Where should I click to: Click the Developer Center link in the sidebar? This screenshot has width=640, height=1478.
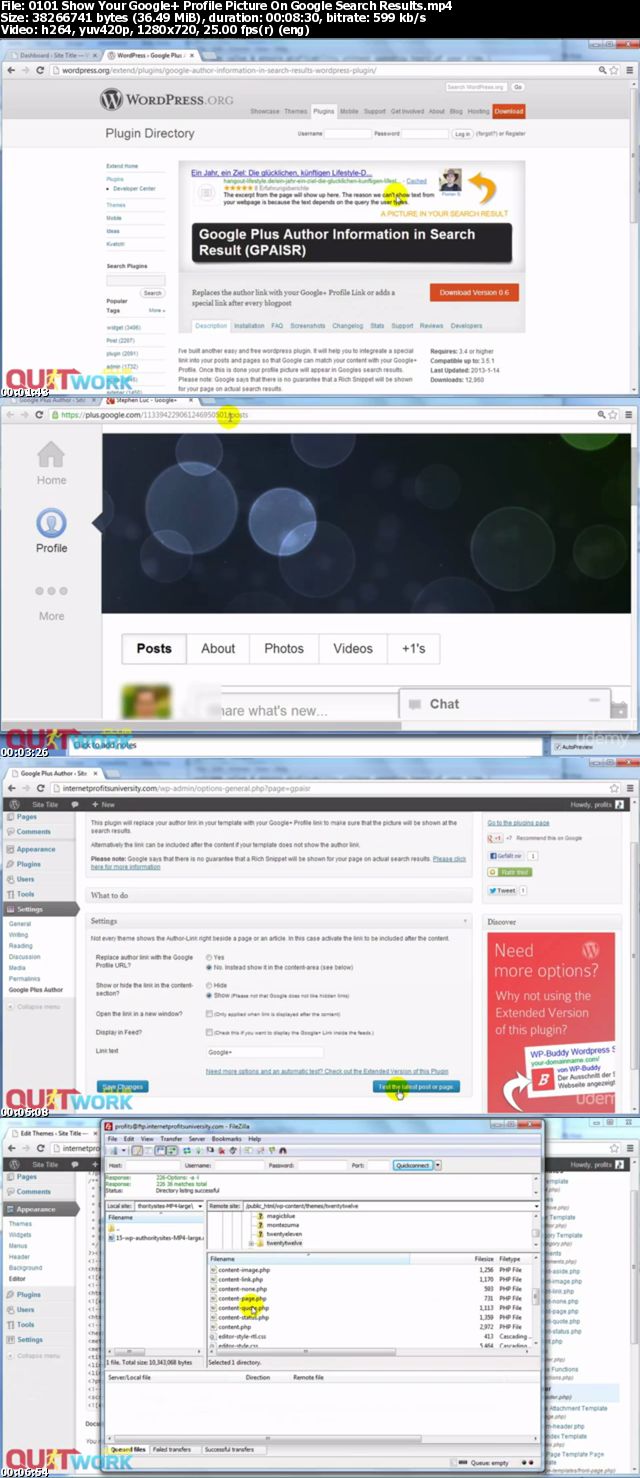pyautogui.click(x=134, y=188)
